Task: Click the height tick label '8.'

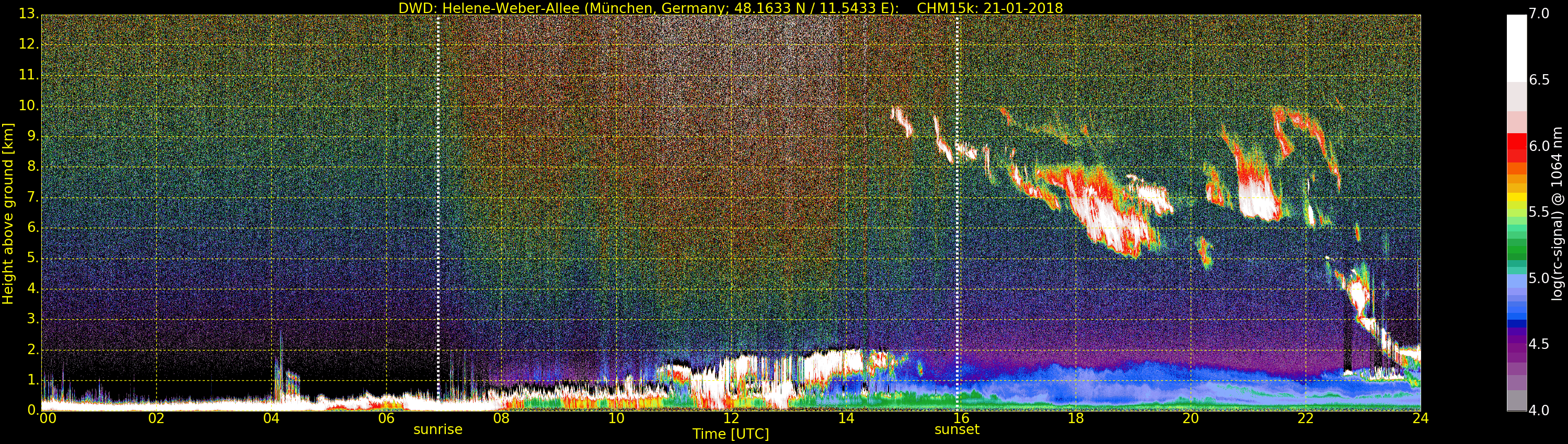Action: [x=32, y=166]
